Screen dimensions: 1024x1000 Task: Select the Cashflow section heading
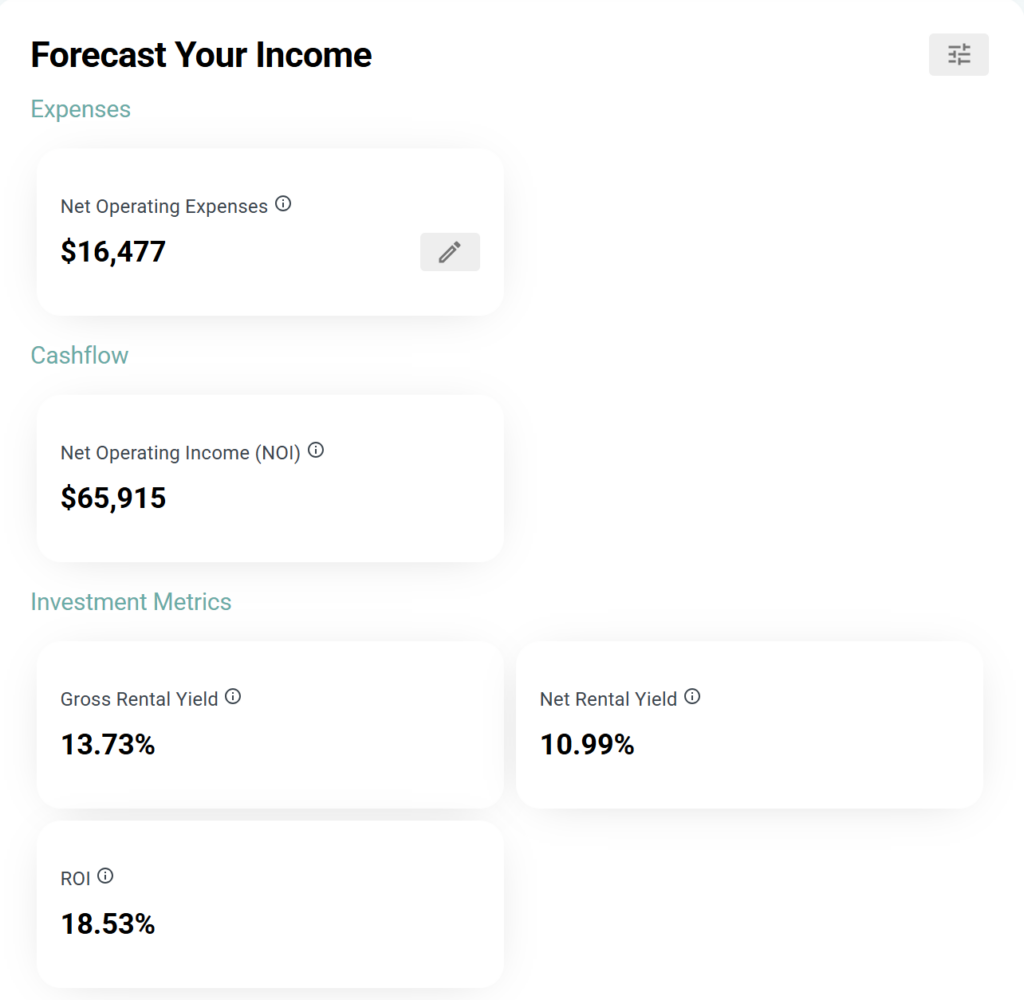80,356
